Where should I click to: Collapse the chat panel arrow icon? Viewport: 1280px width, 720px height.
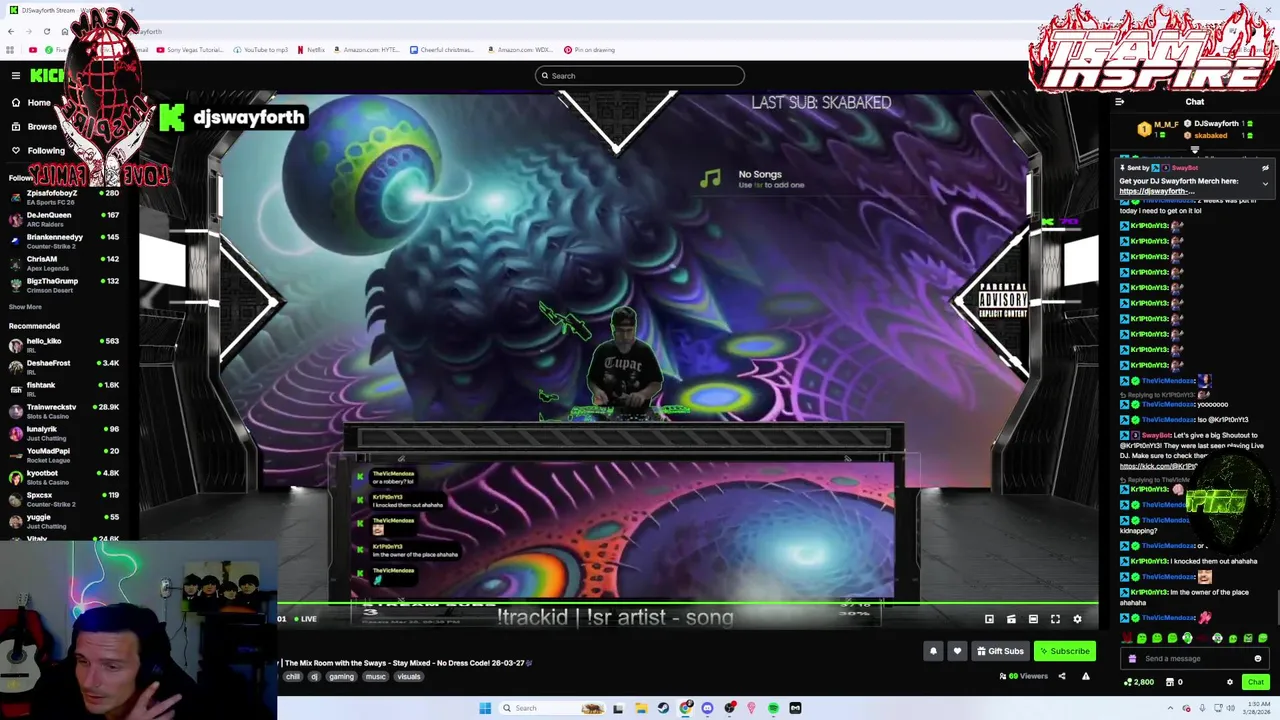coord(1119,102)
